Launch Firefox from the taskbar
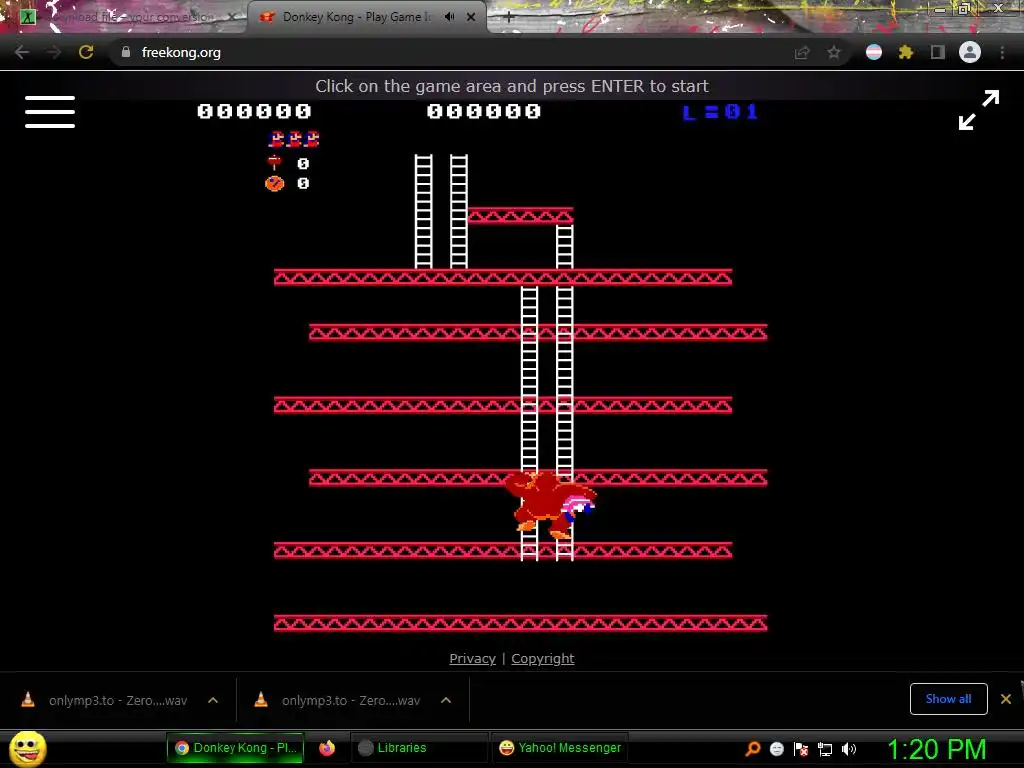 pos(327,748)
